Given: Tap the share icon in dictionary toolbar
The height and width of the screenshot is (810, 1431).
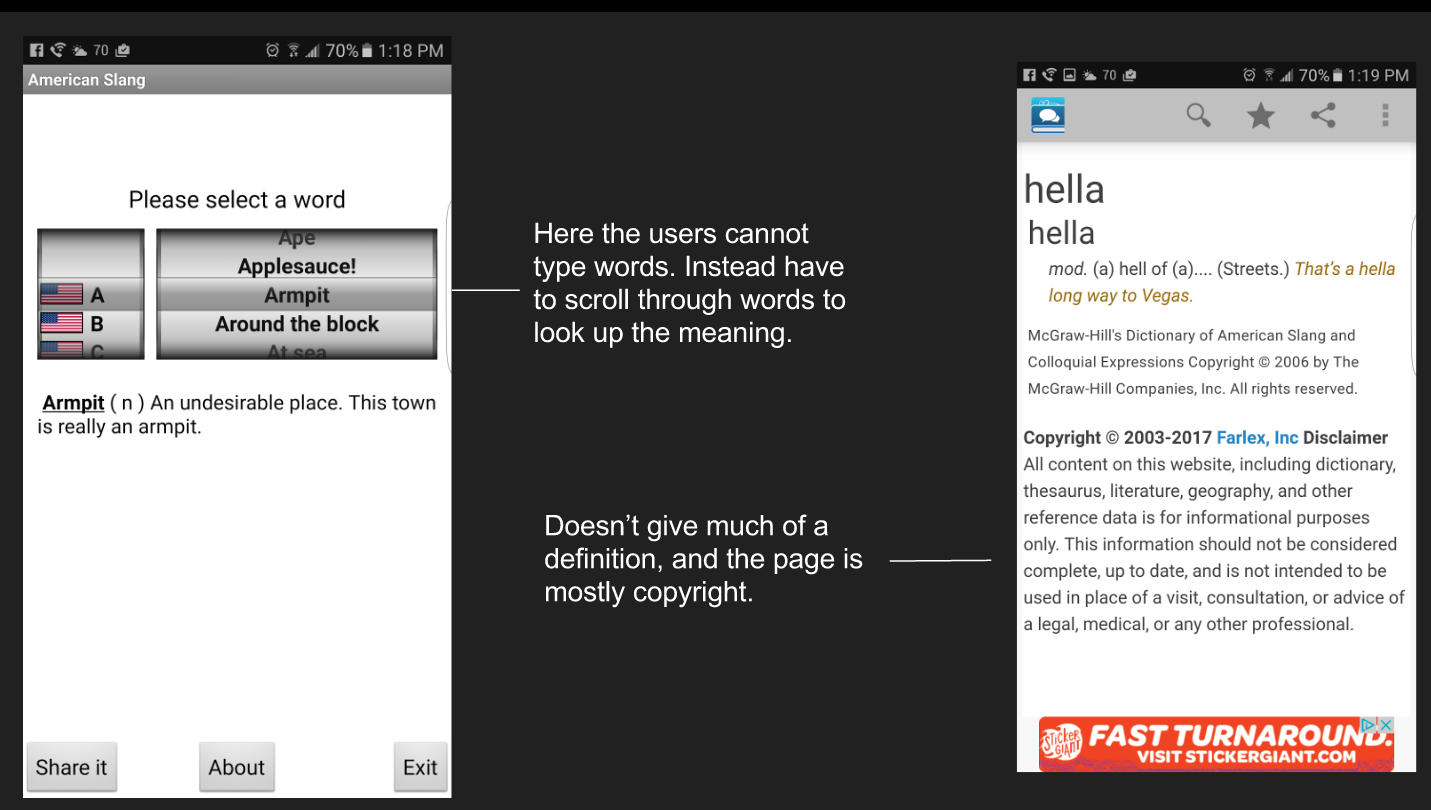Looking at the screenshot, I should pyautogui.click(x=1323, y=115).
